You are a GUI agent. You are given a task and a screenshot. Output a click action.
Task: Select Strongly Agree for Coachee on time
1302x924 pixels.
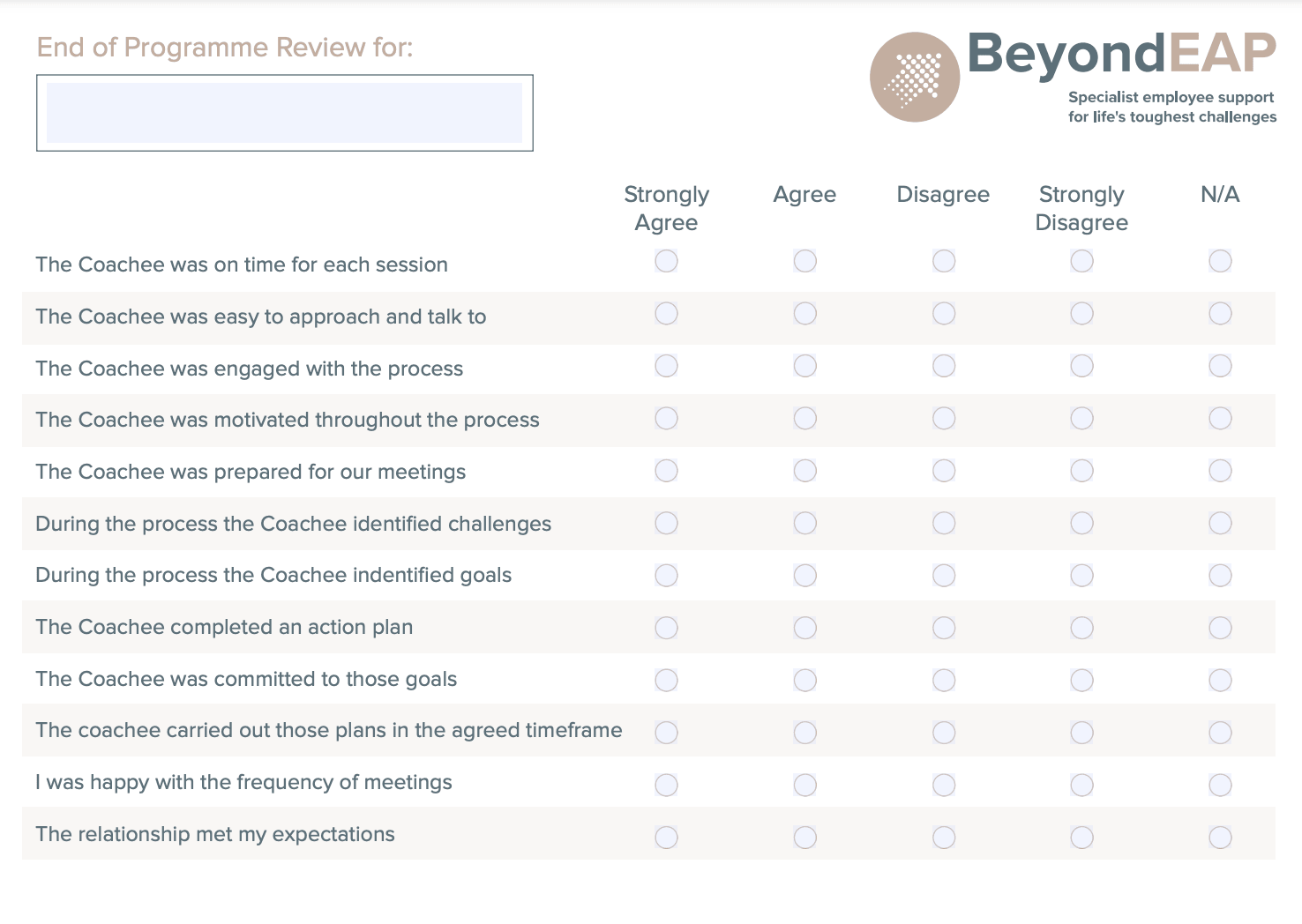pos(666,261)
